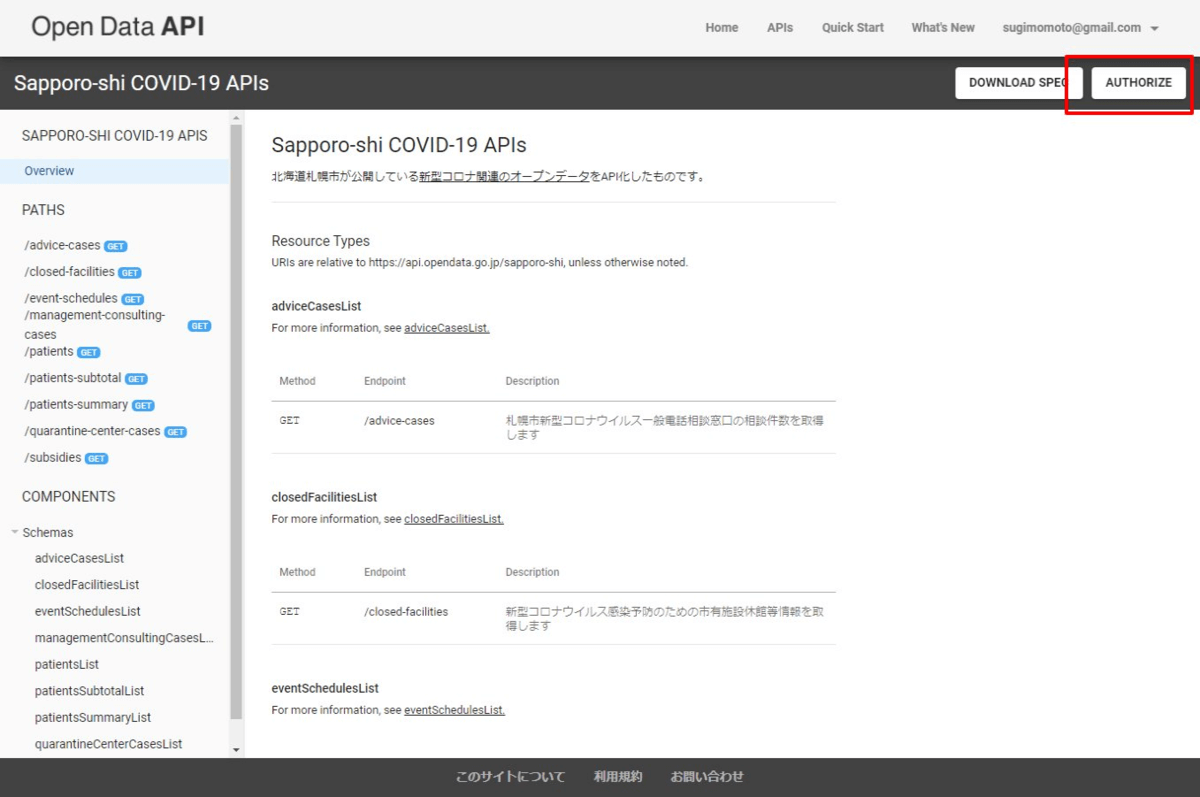Image resolution: width=1200 pixels, height=797 pixels.
Task: Open the /management-consulting-cases path
Action: (94, 325)
